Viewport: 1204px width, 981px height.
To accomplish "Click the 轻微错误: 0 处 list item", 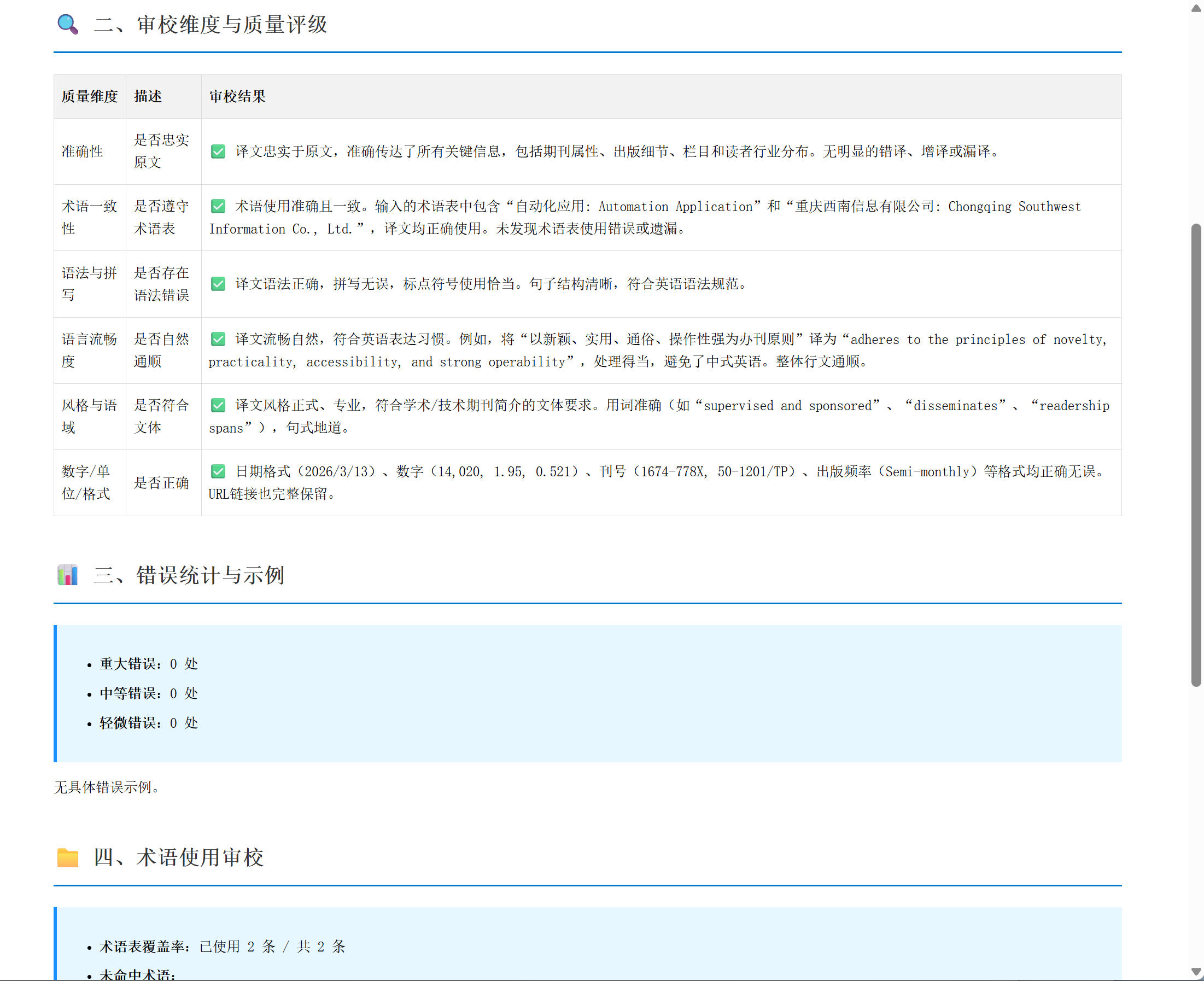I will tap(149, 723).
